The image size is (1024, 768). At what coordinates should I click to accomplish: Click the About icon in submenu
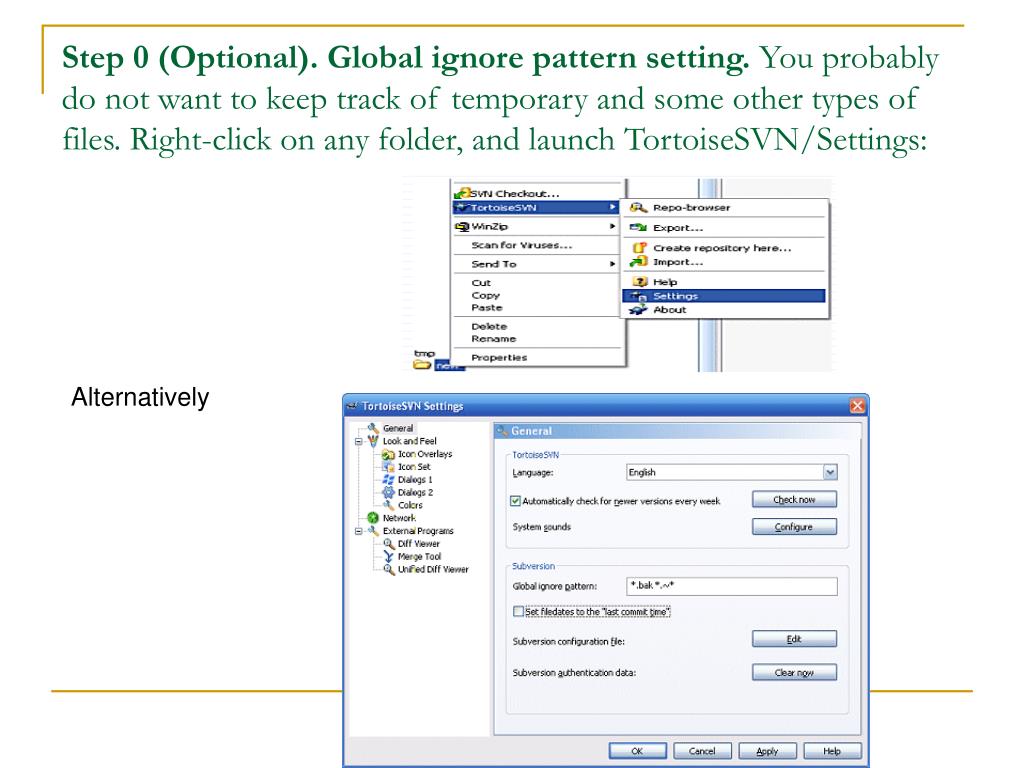click(x=637, y=310)
